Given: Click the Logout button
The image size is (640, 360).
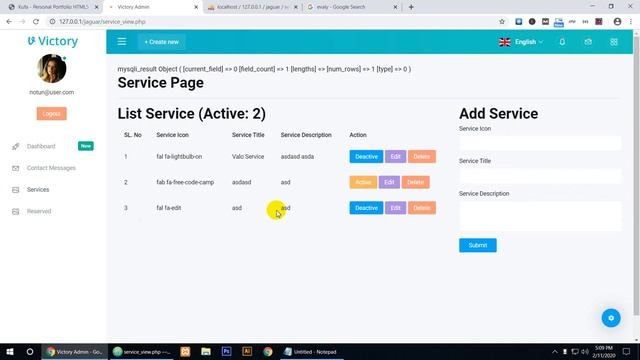Looking at the screenshot, I should [x=51, y=113].
